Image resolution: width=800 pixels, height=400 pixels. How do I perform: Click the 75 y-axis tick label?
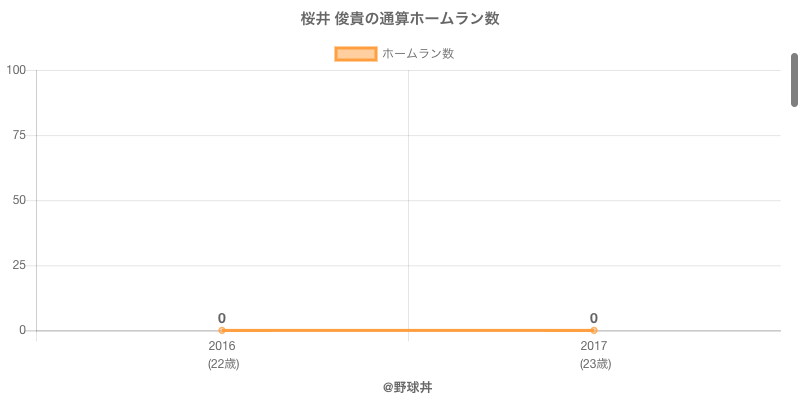(19, 135)
